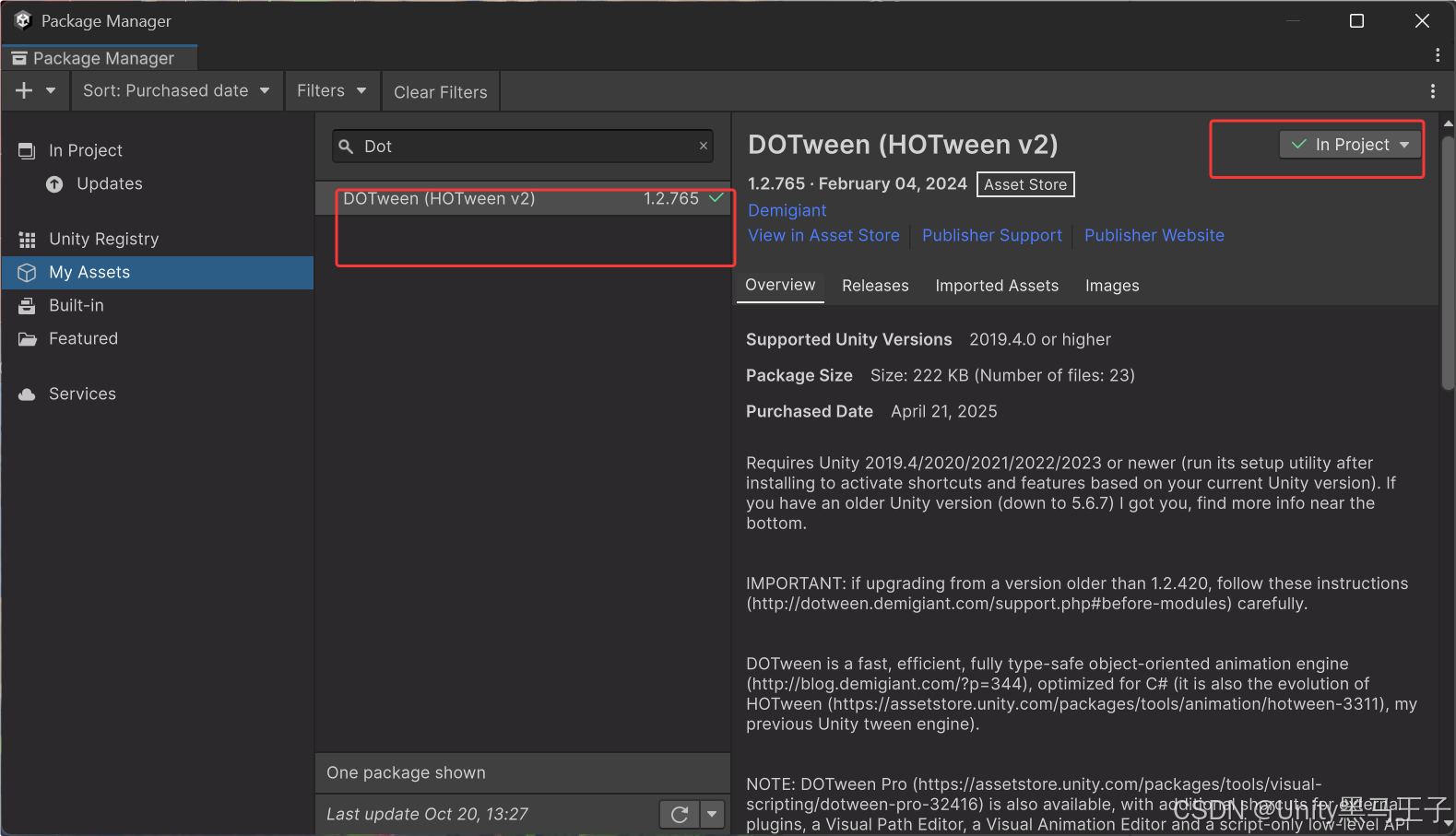
Task: Click the In Project sidebar icon
Action: [27, 150]
